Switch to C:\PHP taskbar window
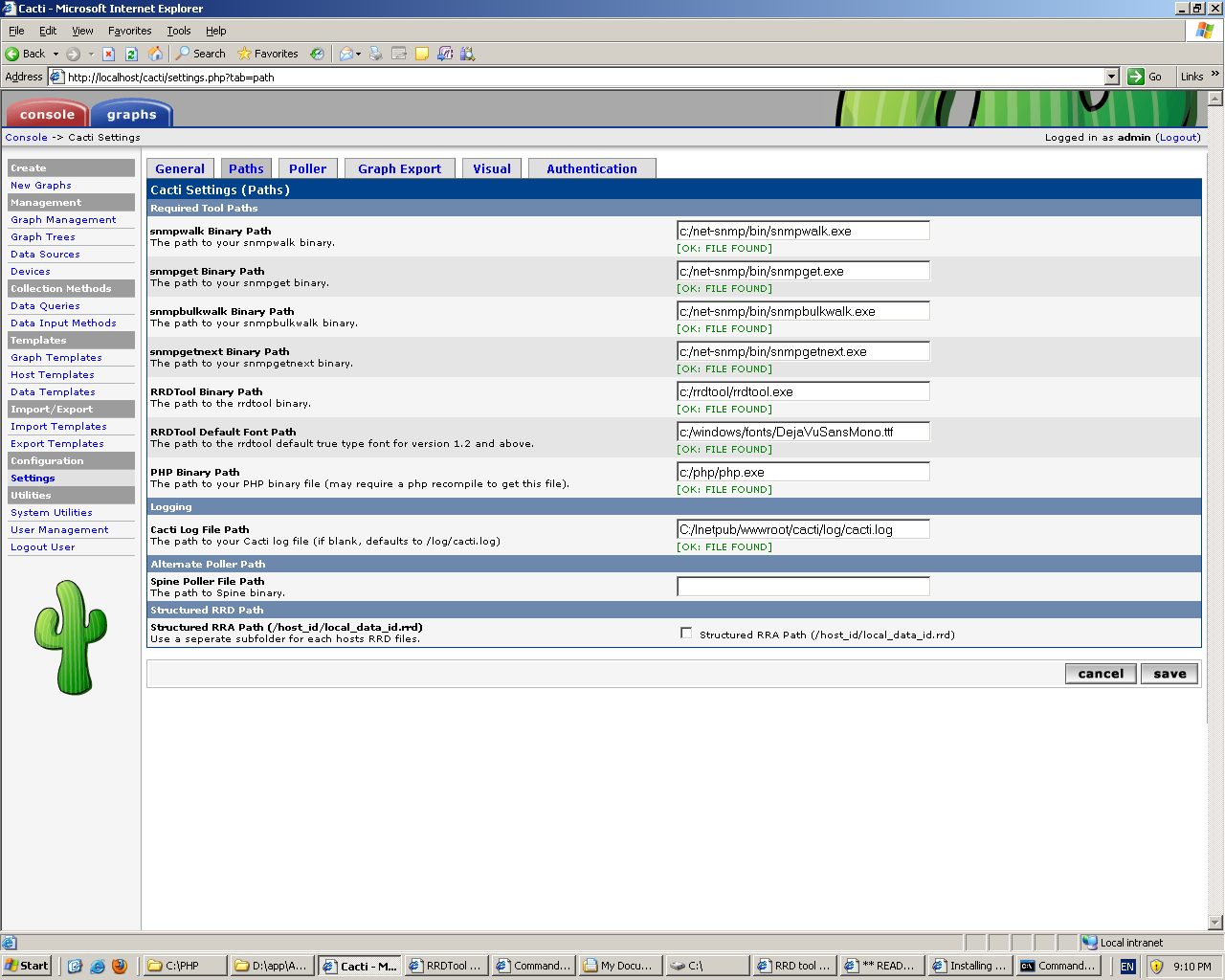Screen dimensions: 1225x980 click(186, 966)
